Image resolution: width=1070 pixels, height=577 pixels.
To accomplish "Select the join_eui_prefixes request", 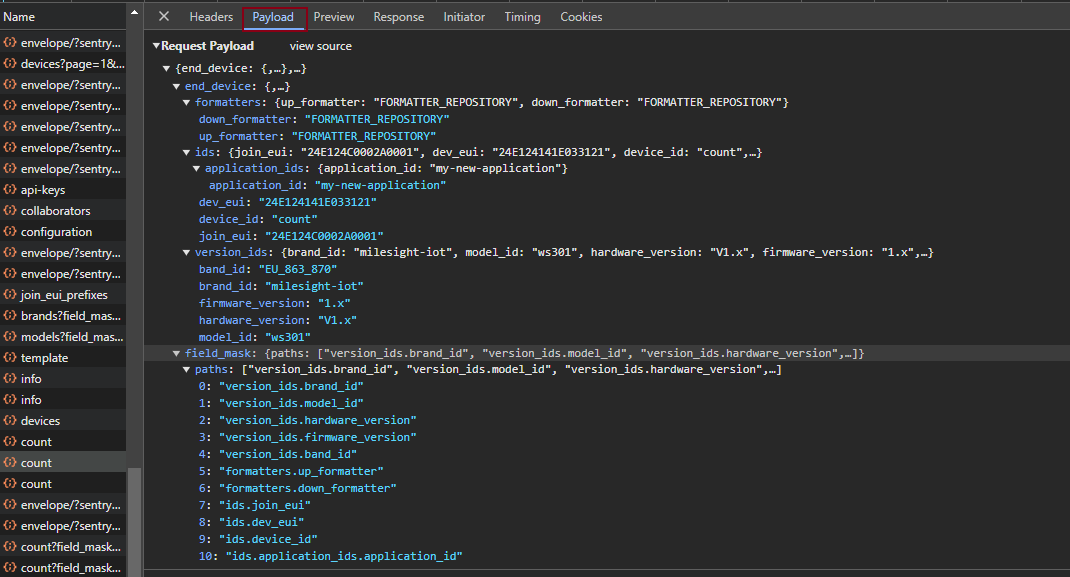I will point(63,295).
